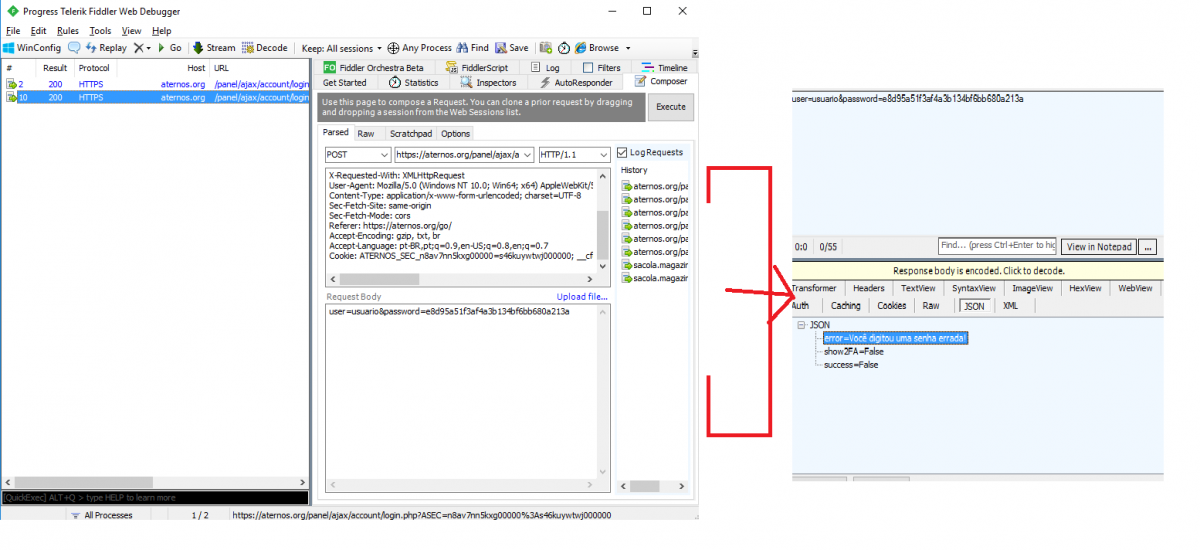Open the Tools menu
This screenshot has height=550, width=1200.
[x=100, y=31]
